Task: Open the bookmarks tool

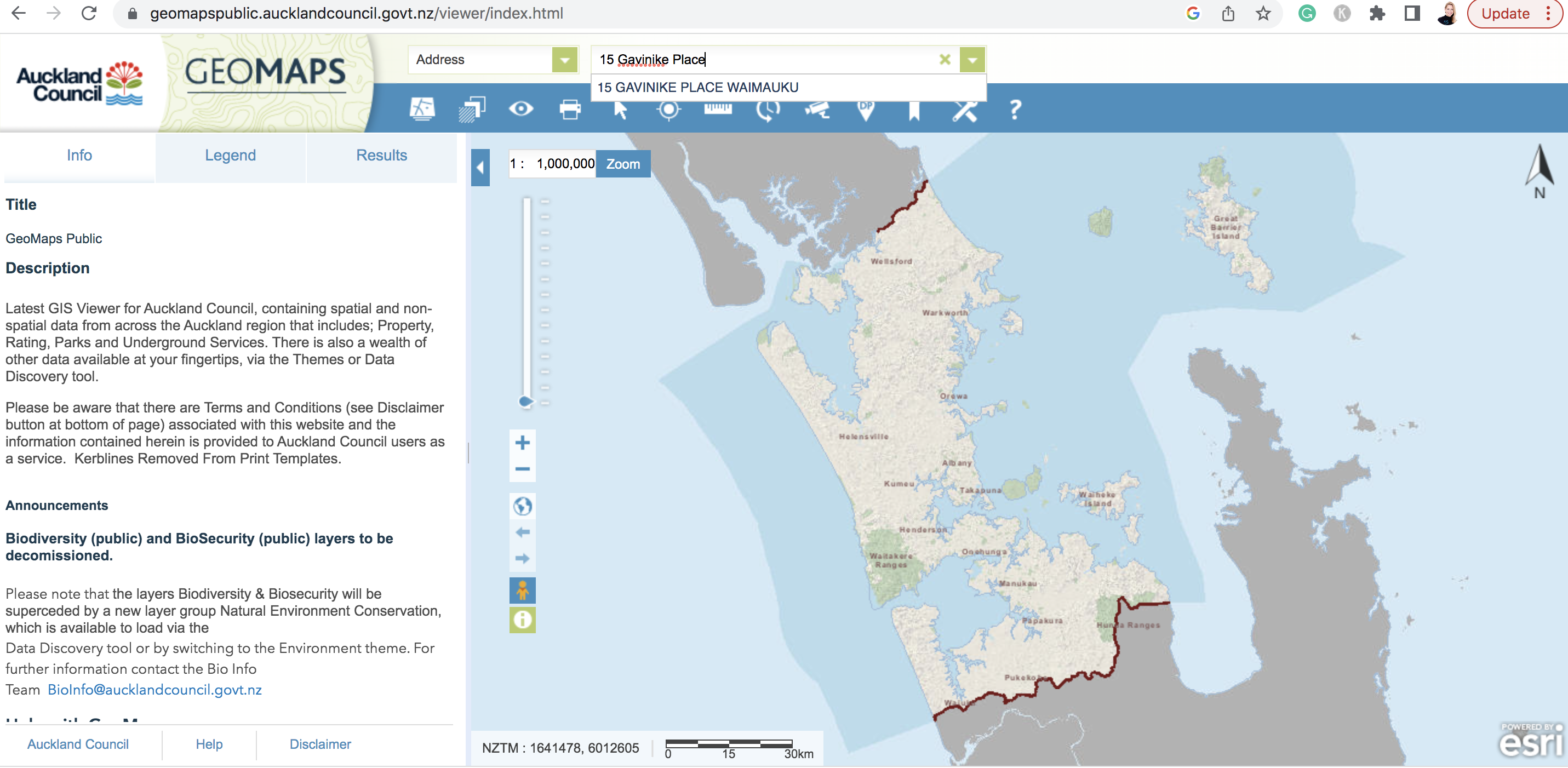Action: click(914, 110)
